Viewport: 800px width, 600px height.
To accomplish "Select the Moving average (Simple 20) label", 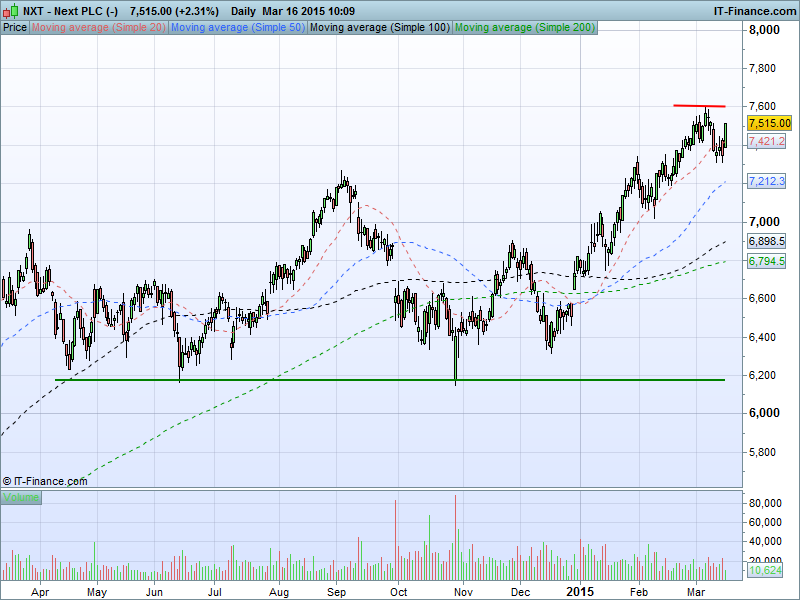I will pyautogui.click(x=98, y=28).
